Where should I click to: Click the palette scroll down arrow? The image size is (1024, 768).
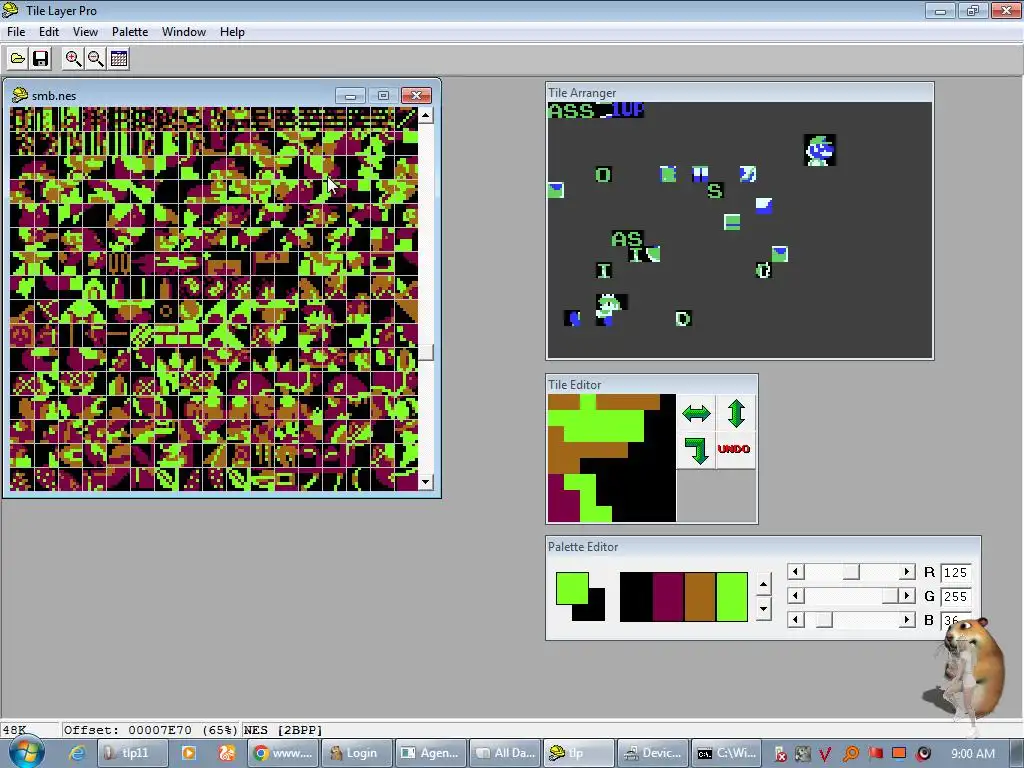point(763,609)
